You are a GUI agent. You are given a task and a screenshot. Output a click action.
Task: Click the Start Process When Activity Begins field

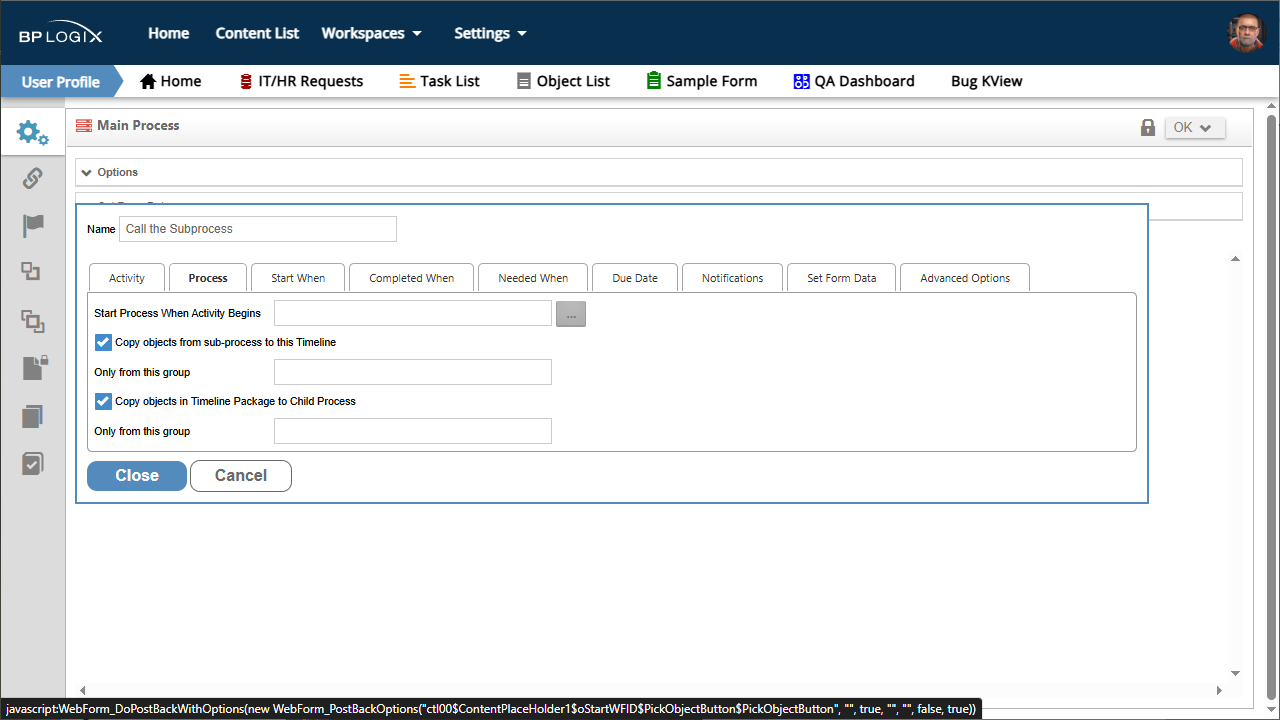pos(413,313)
